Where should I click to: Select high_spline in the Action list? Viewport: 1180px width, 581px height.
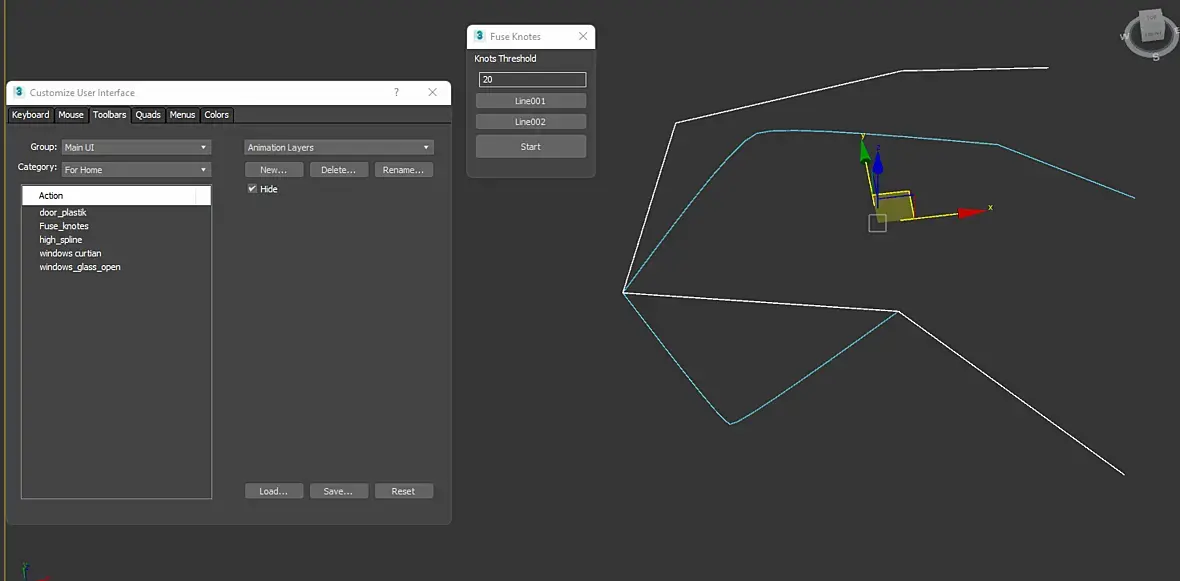(x=61, y=239)
